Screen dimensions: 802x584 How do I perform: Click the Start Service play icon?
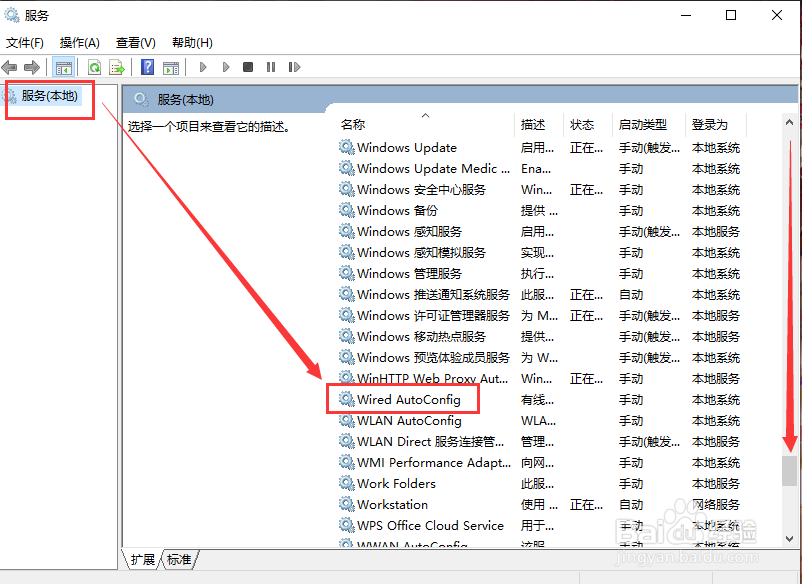[203, 67]
